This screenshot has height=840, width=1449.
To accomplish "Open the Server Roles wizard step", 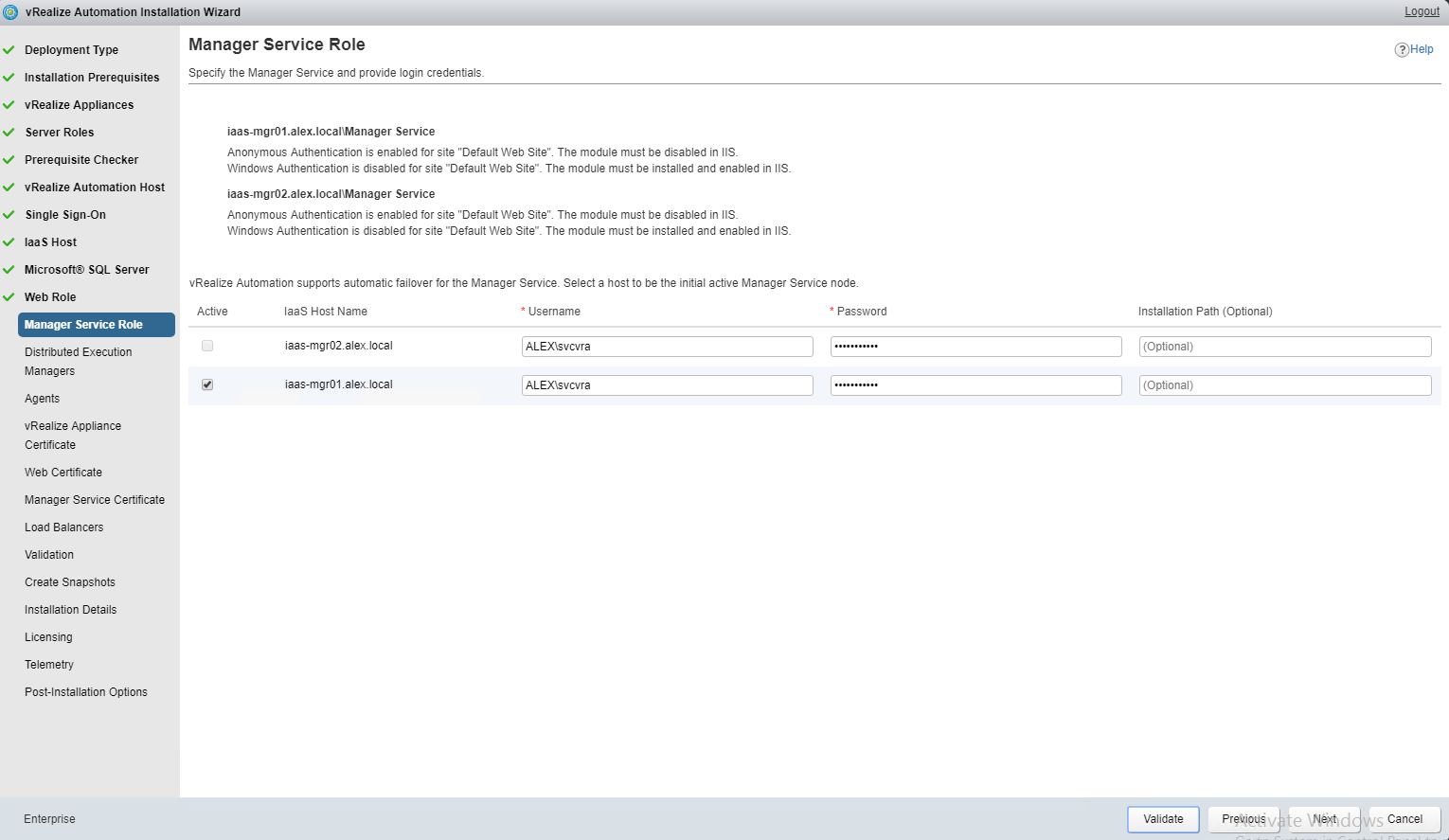I will pos(60,133).
